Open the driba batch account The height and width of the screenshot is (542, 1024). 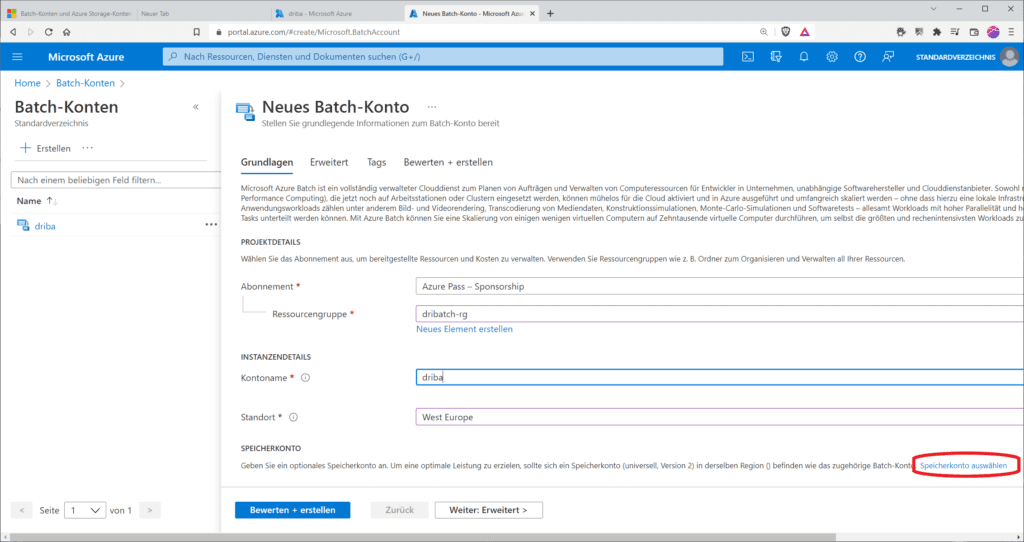(x=45, y=226)
